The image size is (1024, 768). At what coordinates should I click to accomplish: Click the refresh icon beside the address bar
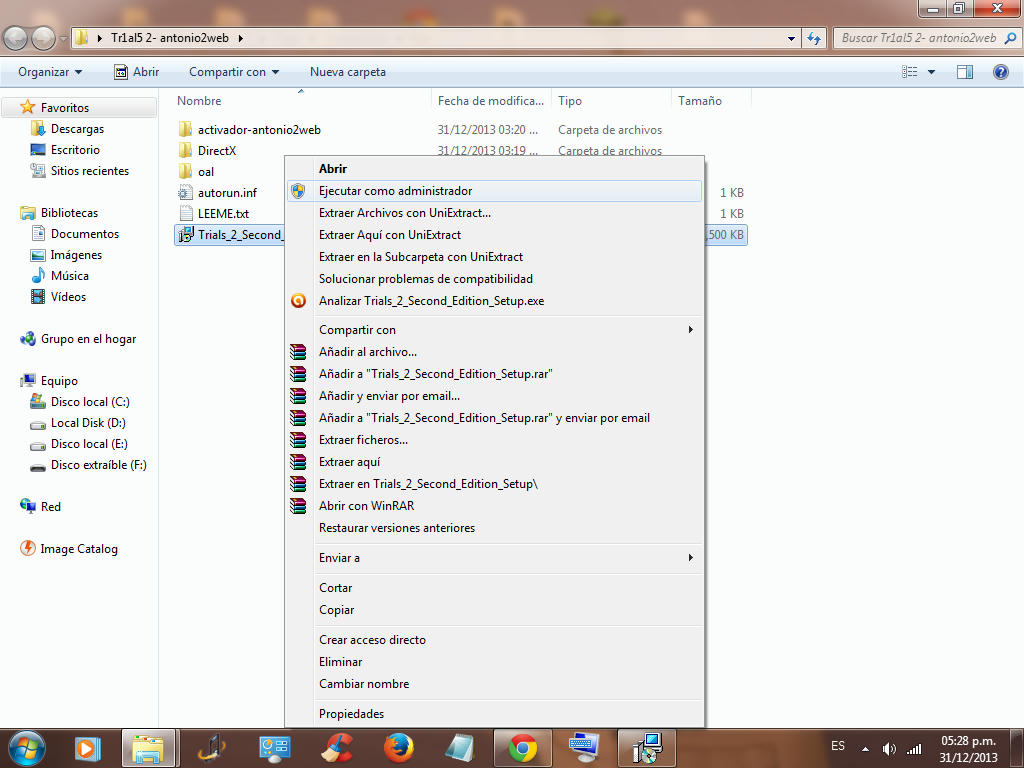(x=814, y=38)
